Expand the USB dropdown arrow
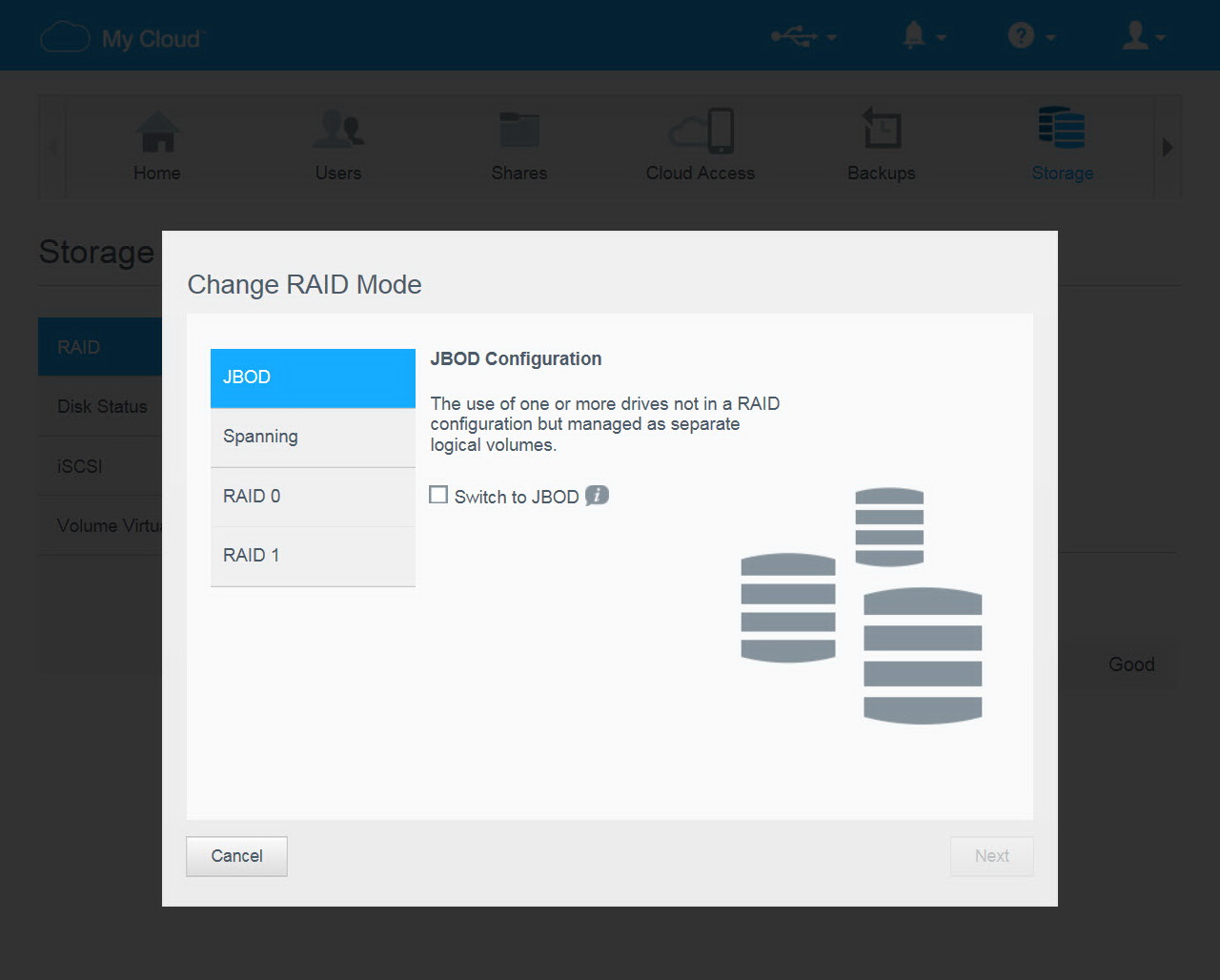 click(x=831, y=38)
